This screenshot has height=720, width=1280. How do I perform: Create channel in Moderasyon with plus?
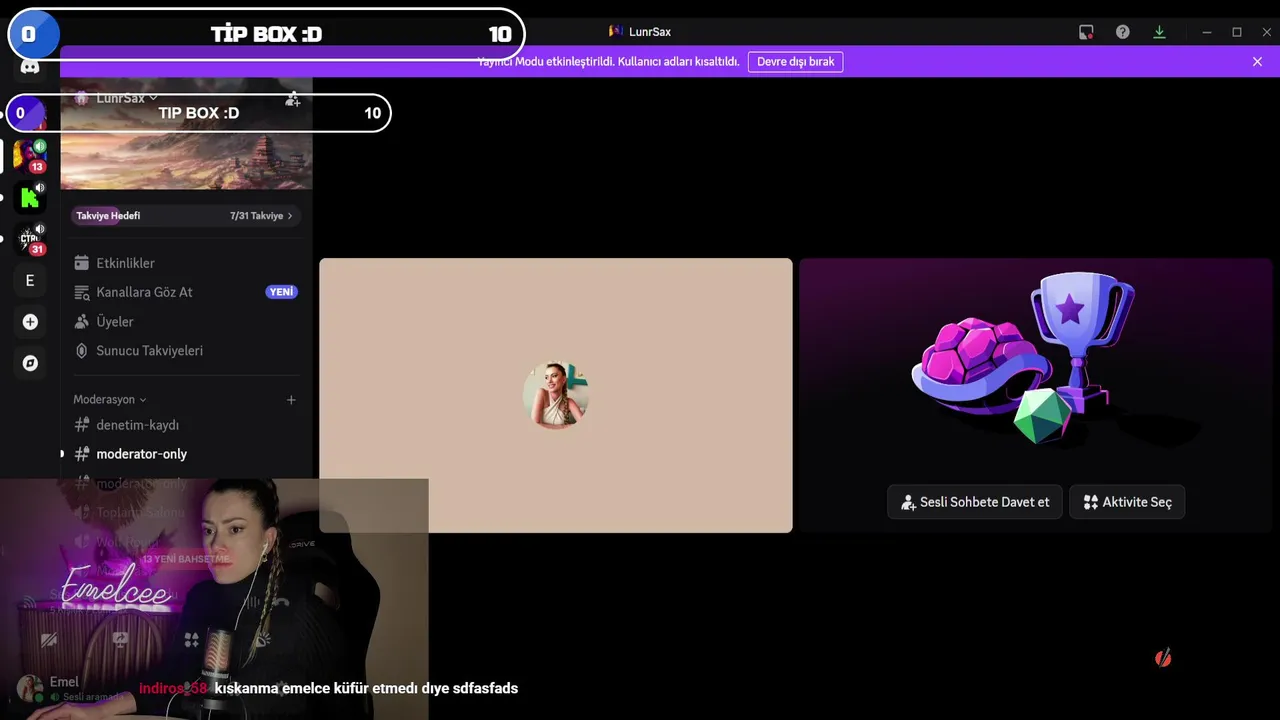click(x=291, y=400)
